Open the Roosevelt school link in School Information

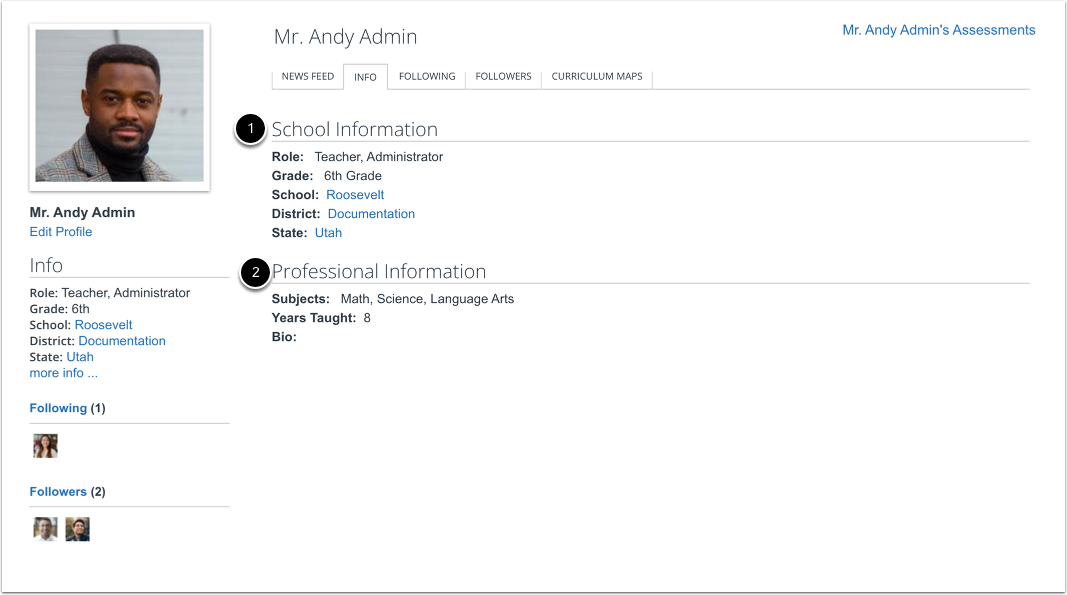355,194
